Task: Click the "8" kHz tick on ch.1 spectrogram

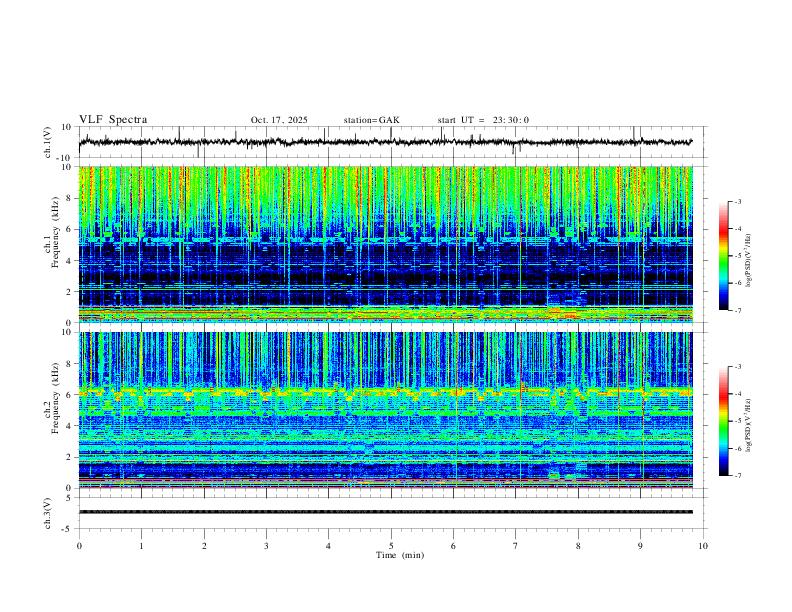Action: (x=70, y=198)
